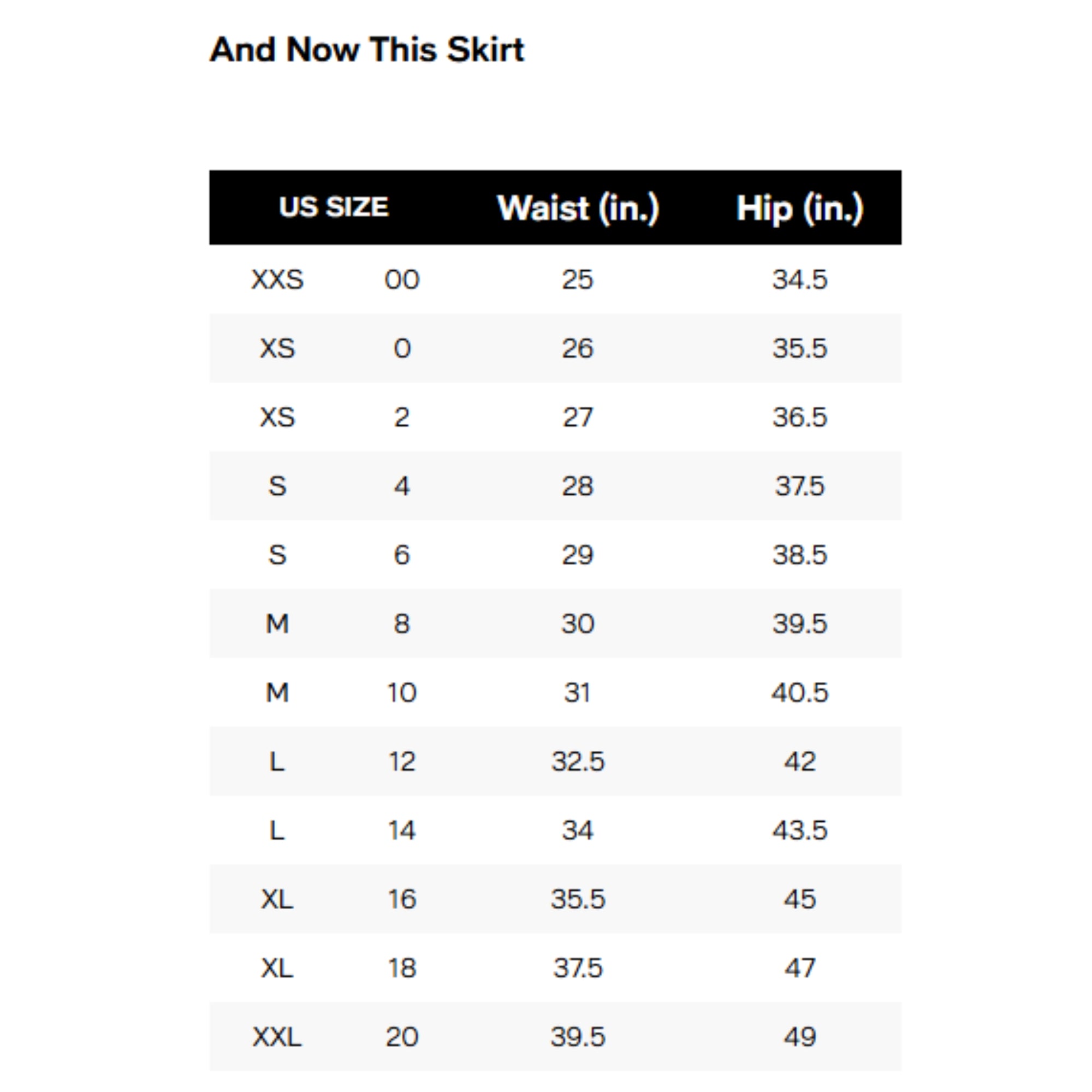Screen dimensions: 1092x1092
Task: Click waist value 32.5
Action: click(578, 761)
